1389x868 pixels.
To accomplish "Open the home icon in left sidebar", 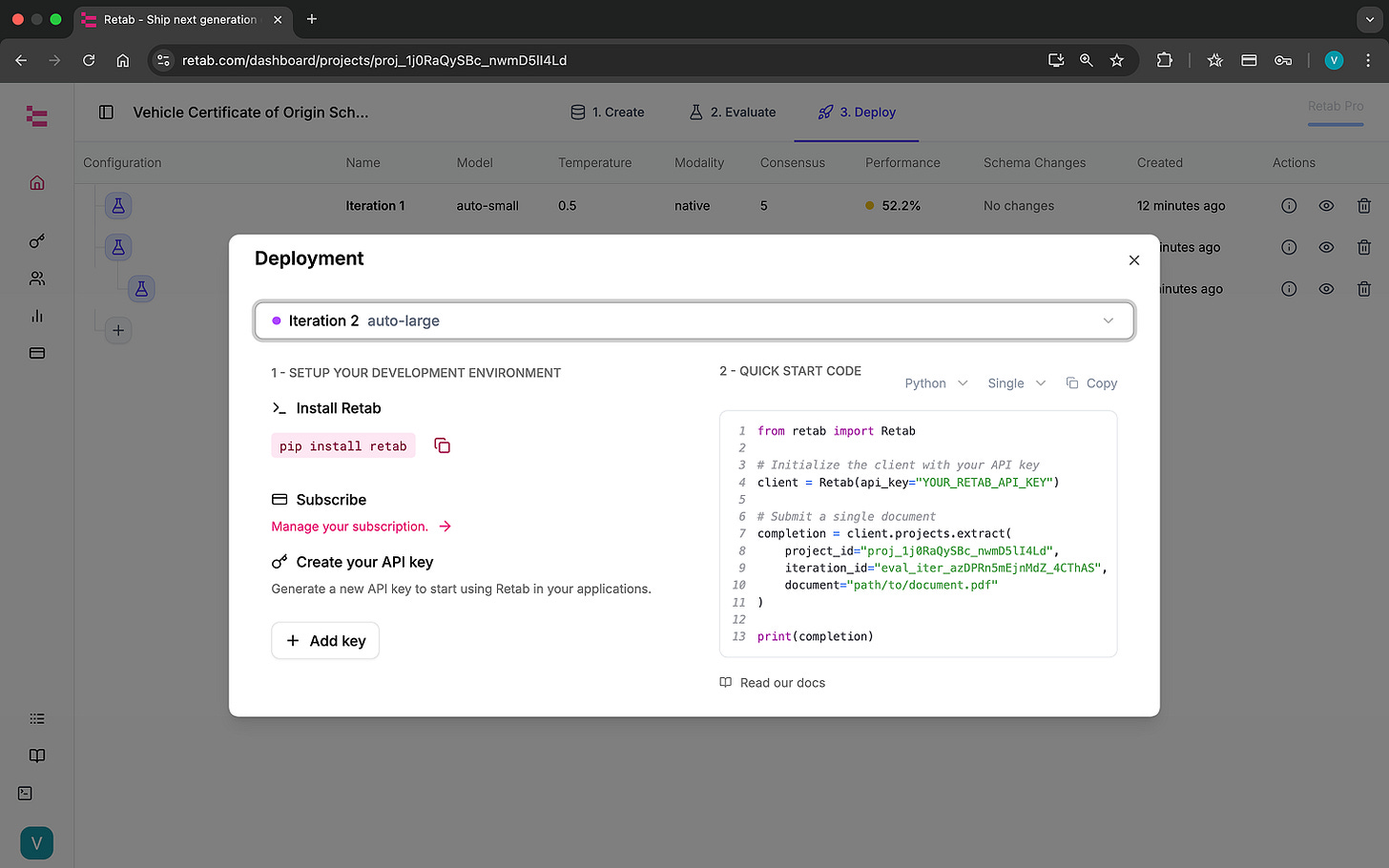I will tap(37, 182).
